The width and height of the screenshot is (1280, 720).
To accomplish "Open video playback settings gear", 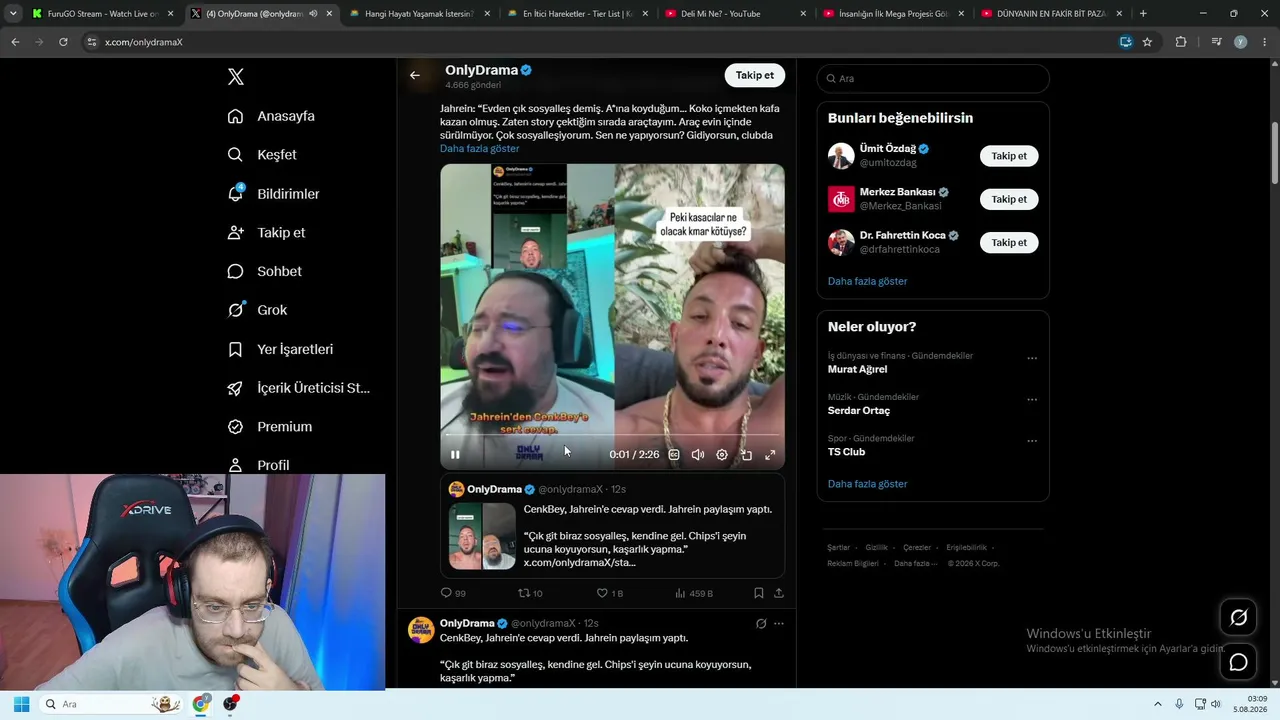I will click(722, 455).
